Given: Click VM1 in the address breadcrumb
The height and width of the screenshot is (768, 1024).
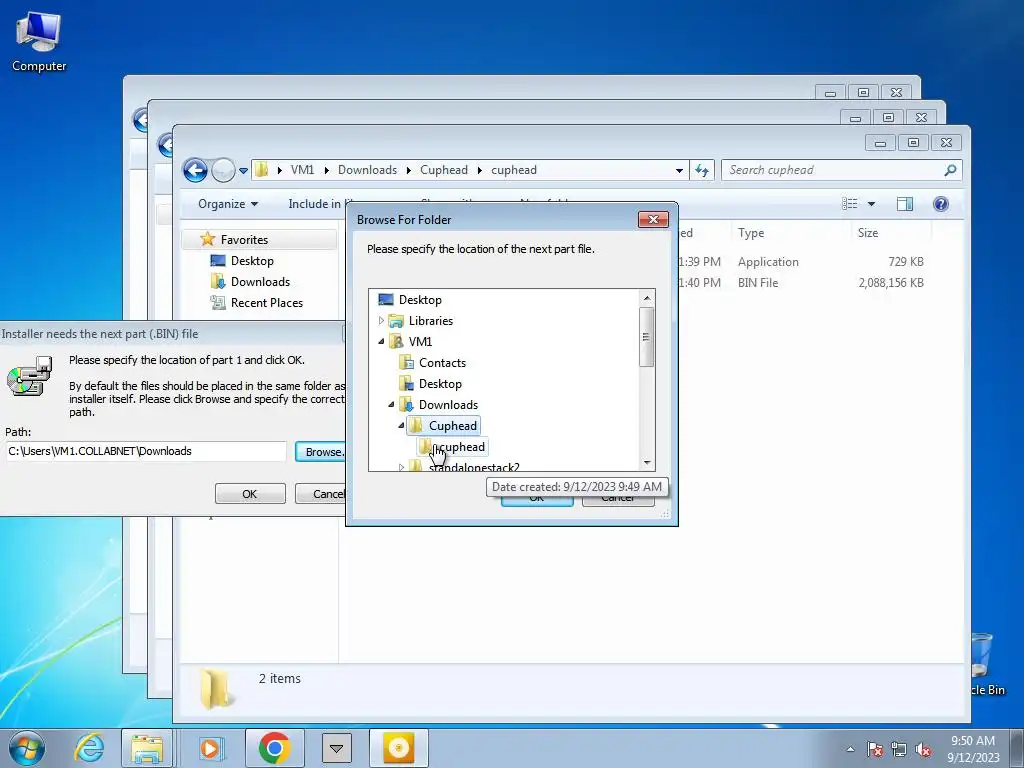Looking at the screenshot, I should click(x=302, y=170).
